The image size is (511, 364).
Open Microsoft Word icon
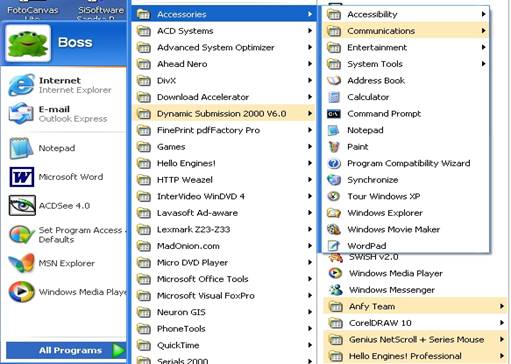[x=22, y=177]
